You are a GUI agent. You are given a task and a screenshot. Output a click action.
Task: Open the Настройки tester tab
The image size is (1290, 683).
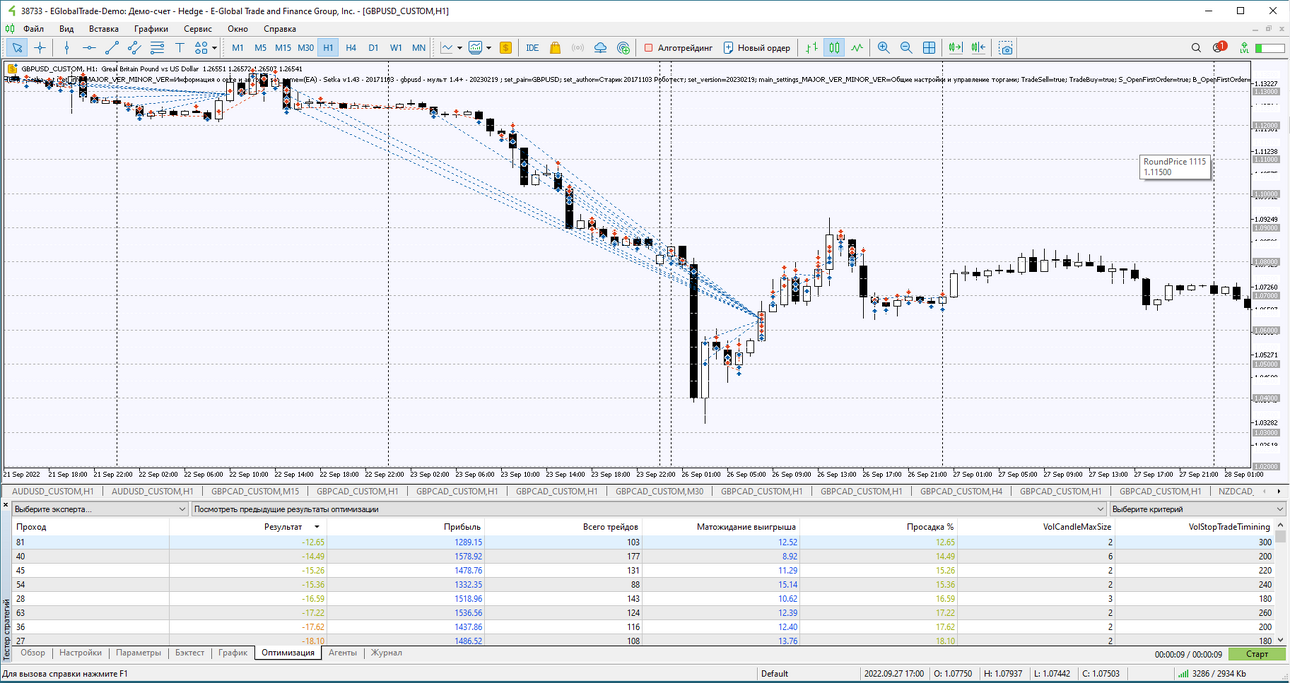pos(80,653)
